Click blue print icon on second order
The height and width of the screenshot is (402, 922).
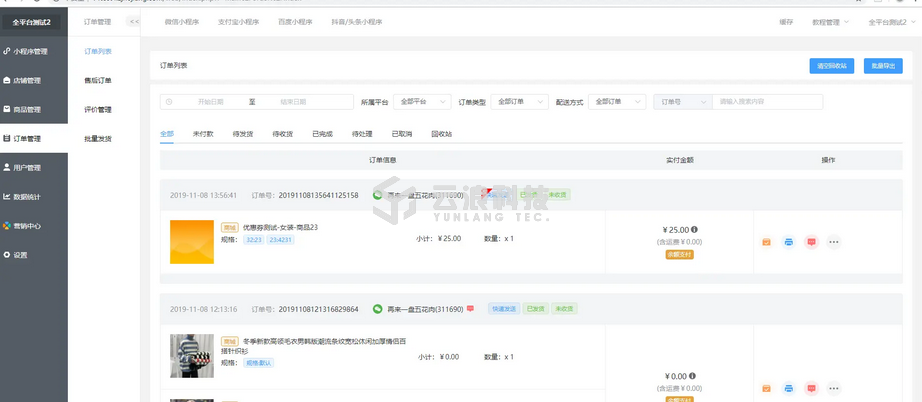click(x=788, y=387)
